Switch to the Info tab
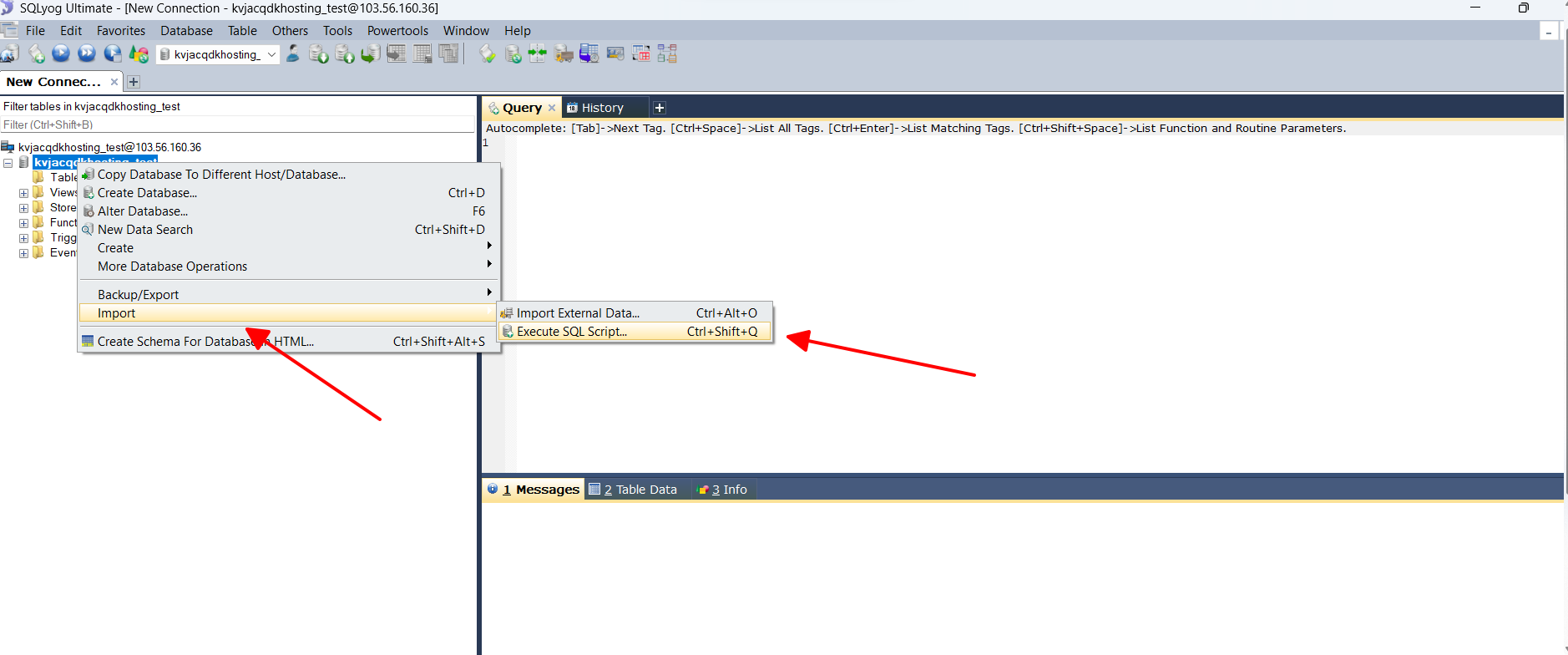The width and height of the screenshot is (1568, 655). click(x=723, y=490)
